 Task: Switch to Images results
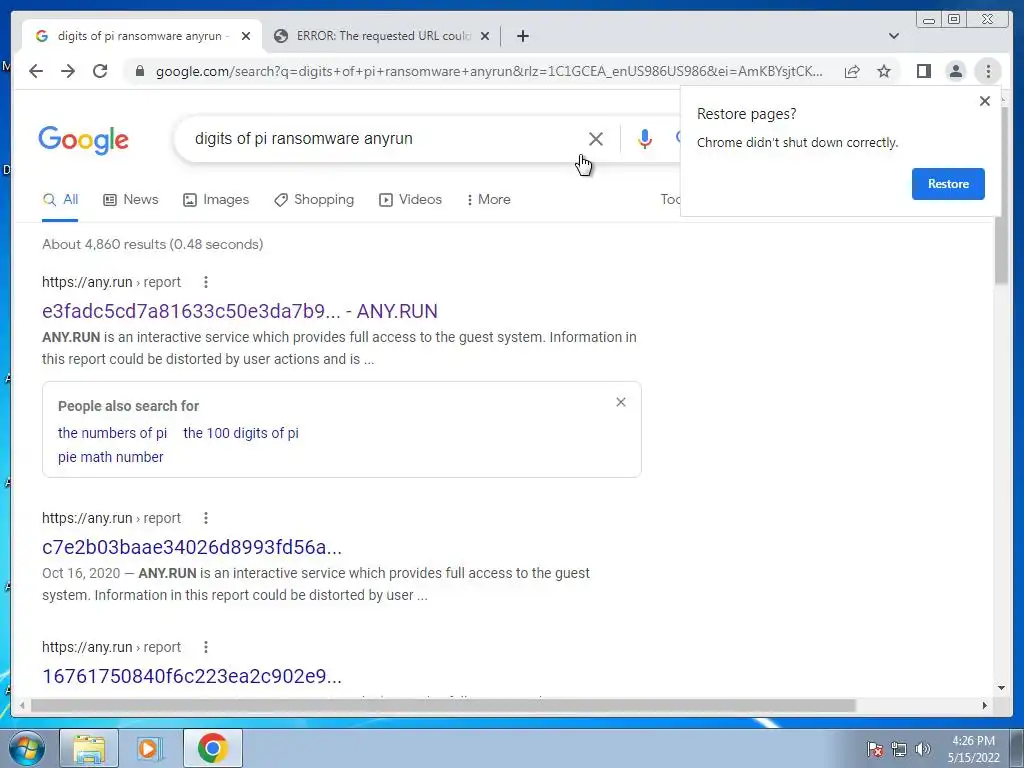click(216, 200)
